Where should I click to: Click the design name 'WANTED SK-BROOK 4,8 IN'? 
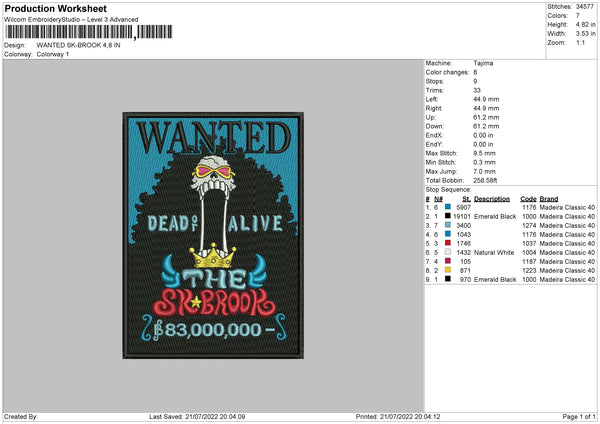78,45
